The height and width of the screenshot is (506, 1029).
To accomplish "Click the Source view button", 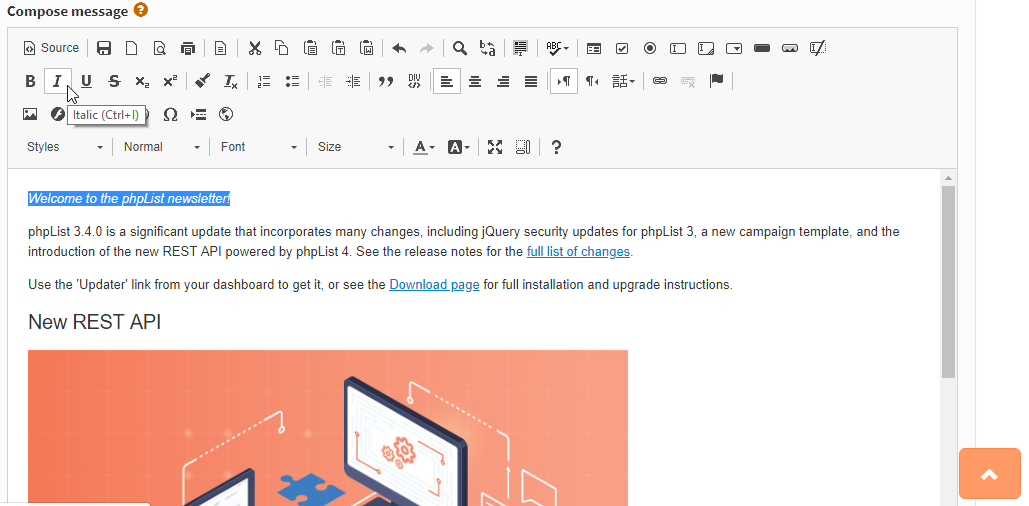I will click(x=51, y=48).
